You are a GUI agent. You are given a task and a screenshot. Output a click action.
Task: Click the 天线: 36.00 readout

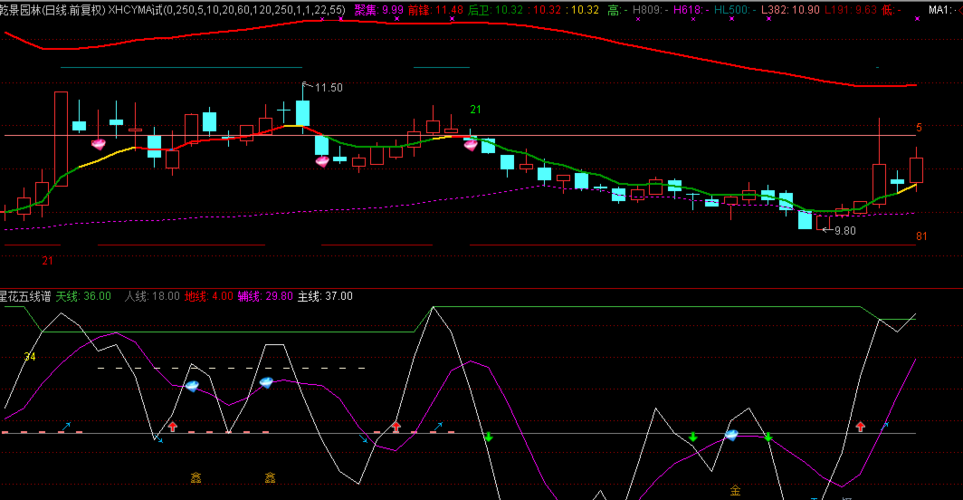84,297
